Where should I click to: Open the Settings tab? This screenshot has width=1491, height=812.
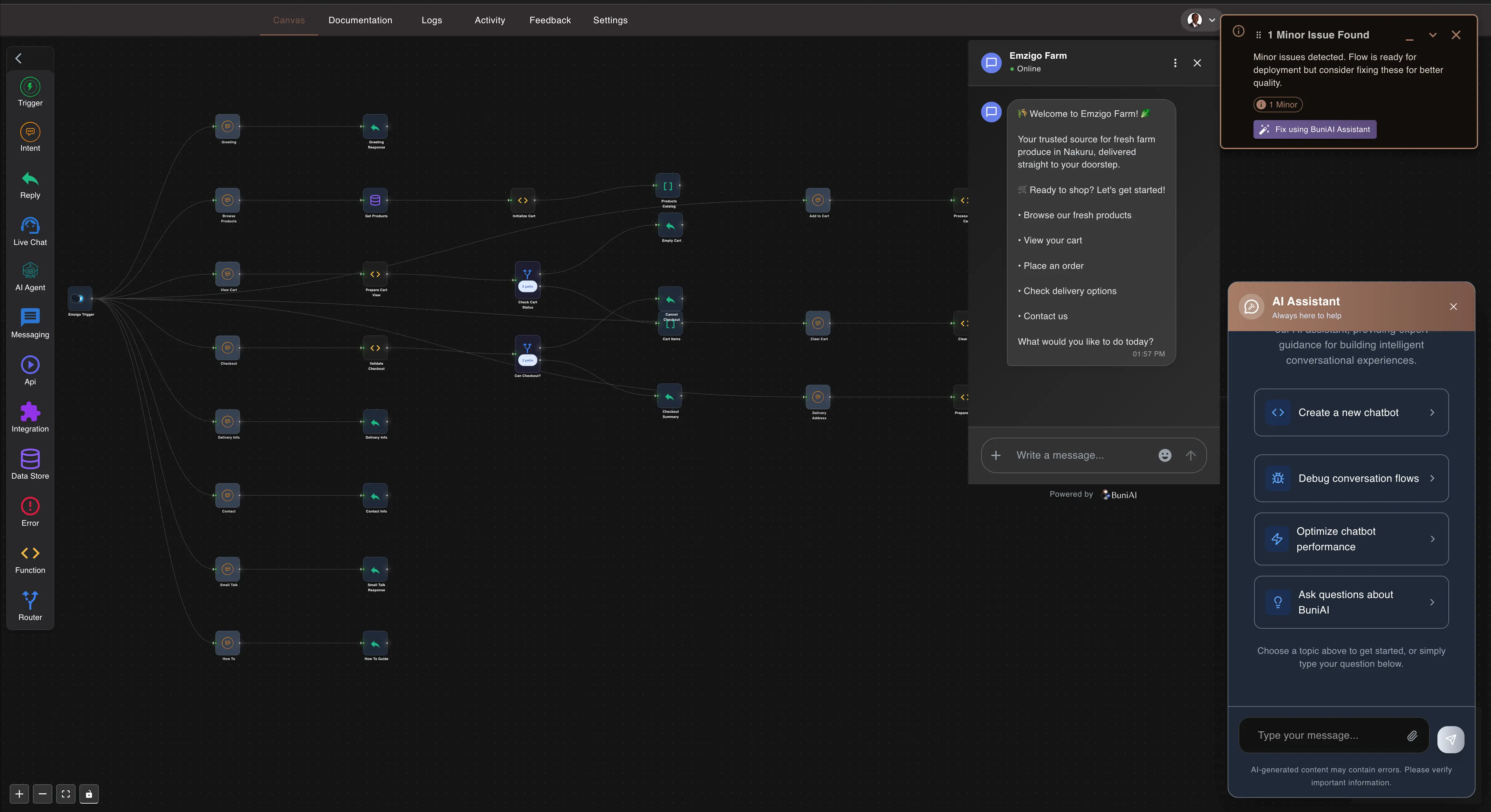(610, 20)
